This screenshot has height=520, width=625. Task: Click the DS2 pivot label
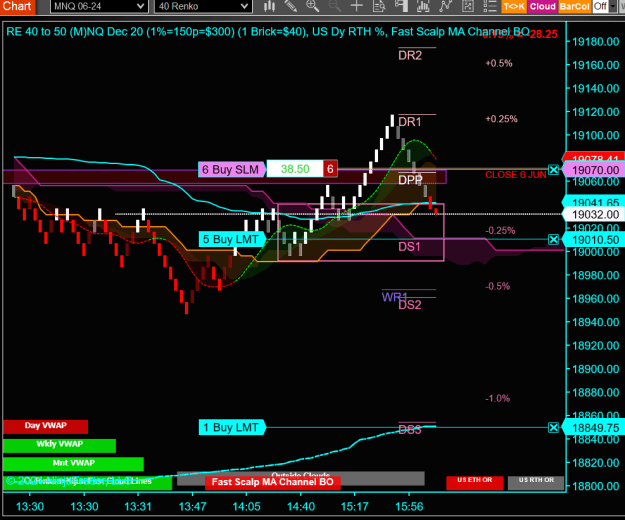(x=410, y=305)
